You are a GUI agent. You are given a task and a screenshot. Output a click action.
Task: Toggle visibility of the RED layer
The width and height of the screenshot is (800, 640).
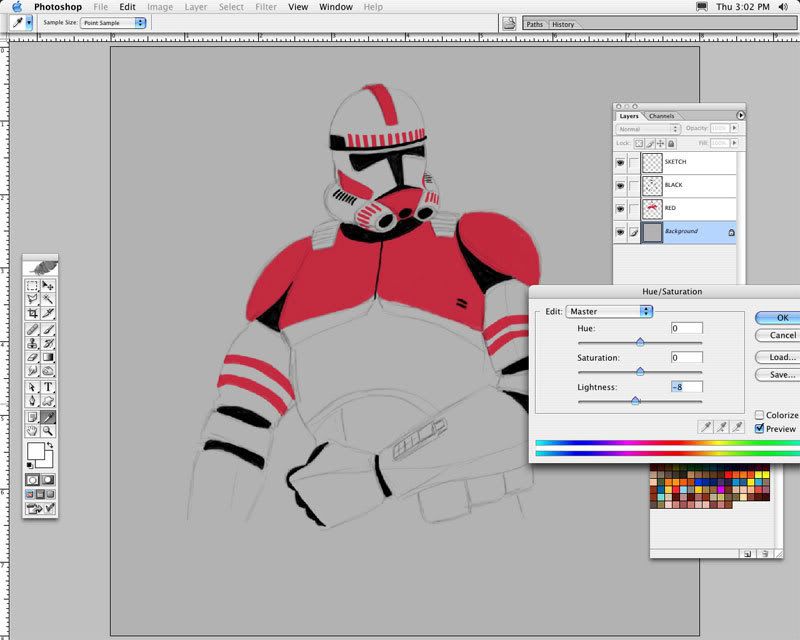620,209
